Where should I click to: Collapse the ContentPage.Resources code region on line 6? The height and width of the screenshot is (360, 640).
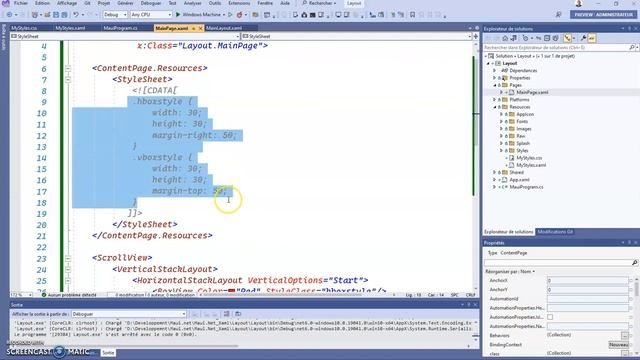tap(68, 69)
